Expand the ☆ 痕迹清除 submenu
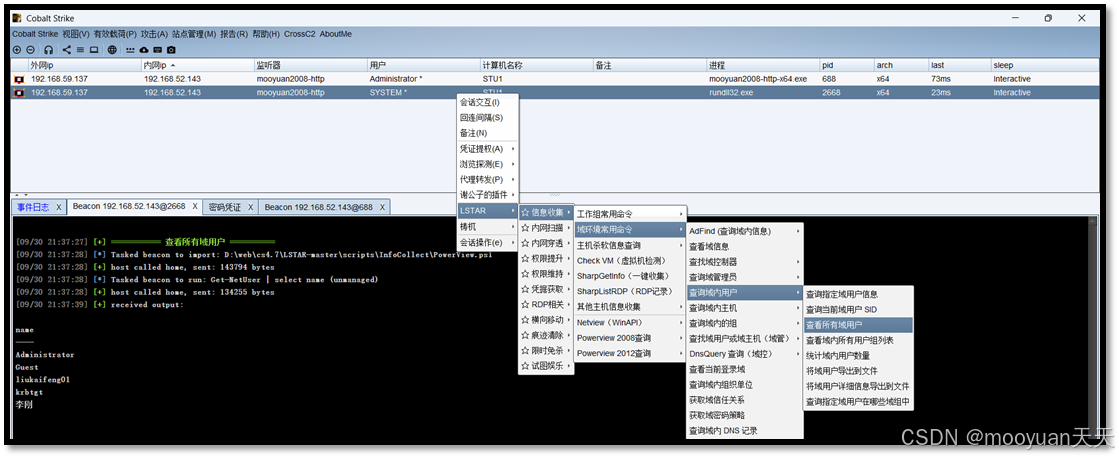Viewport: 1119px width, 458px height. tap(546, 335)
